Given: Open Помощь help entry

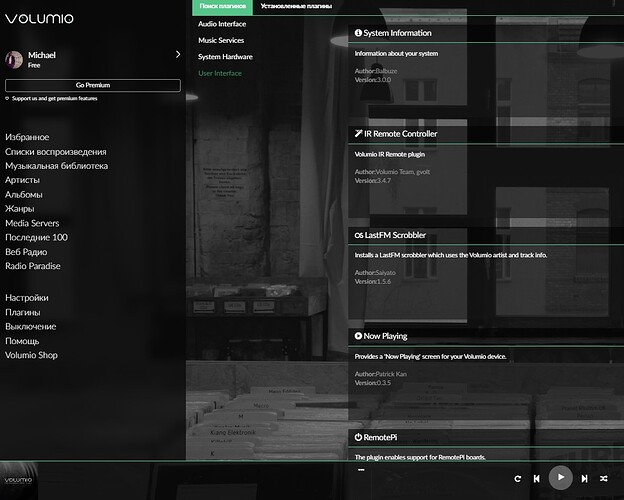Looking at the screenshot, I should tap(22, 341).
